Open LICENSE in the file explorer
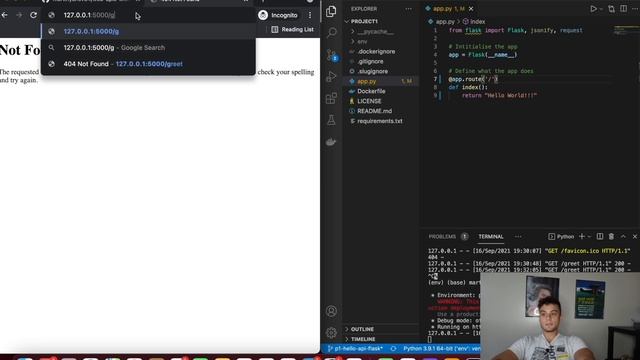The width and height of the screenshot is (640, 360). pyautogui.click(x=369, y=101)
